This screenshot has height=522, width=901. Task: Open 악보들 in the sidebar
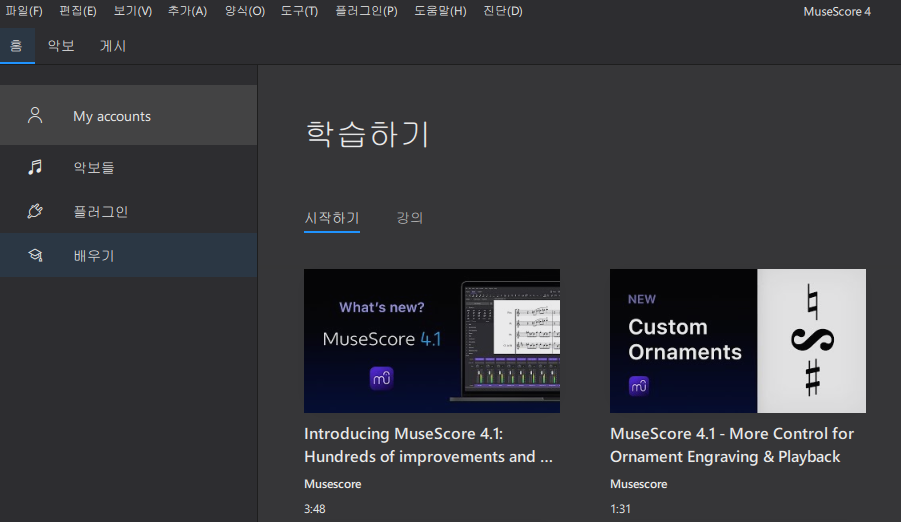point(128,167)
